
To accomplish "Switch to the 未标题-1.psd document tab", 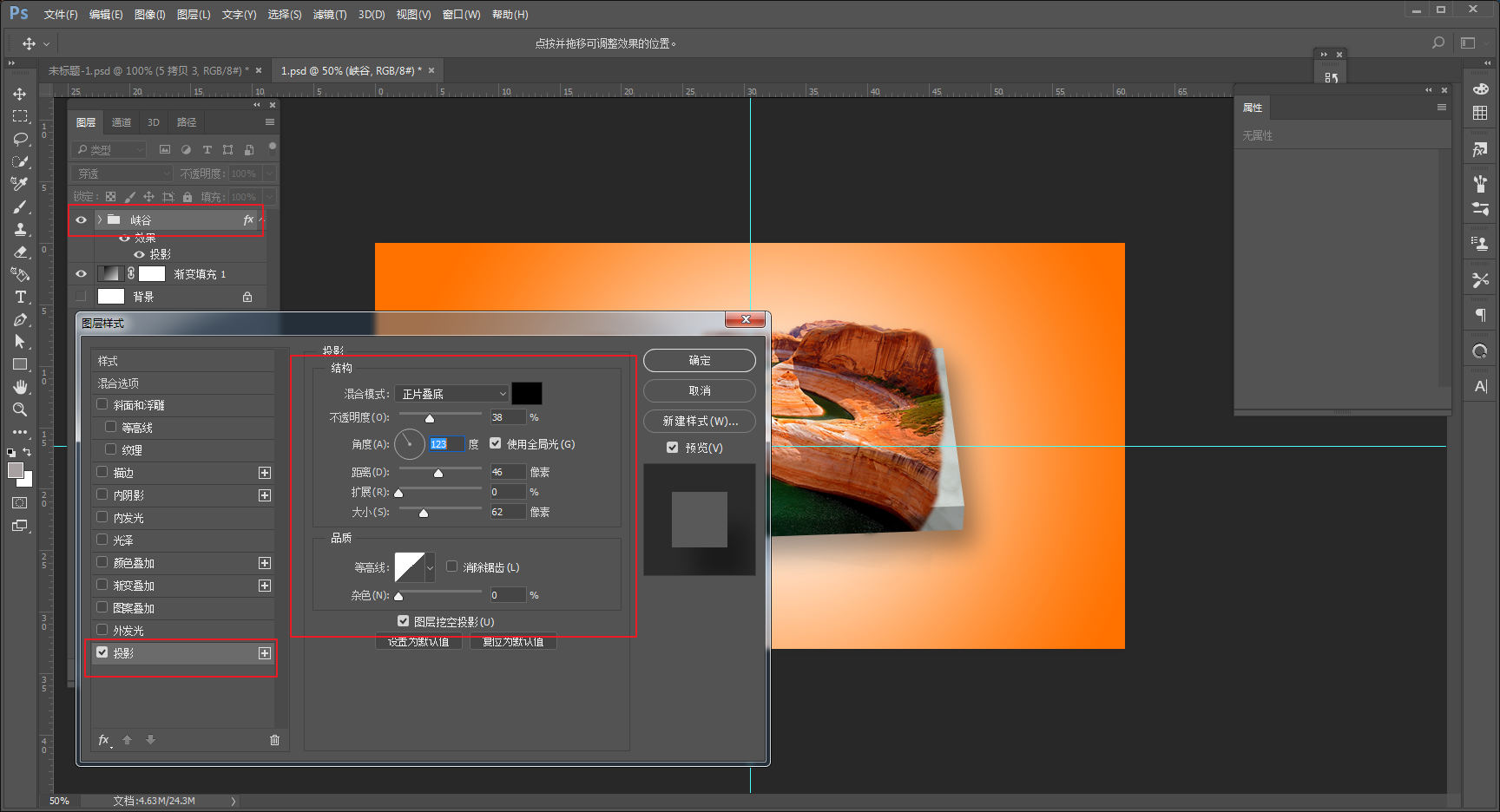I will click(148, 71).
